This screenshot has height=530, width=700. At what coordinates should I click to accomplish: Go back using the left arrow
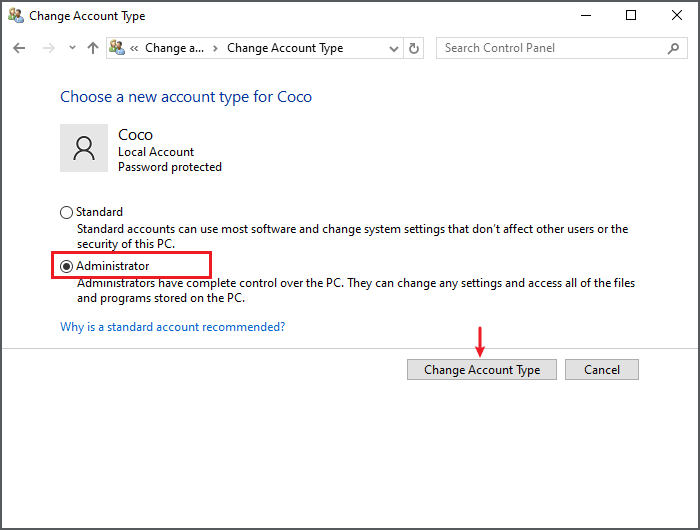(19, 48)
